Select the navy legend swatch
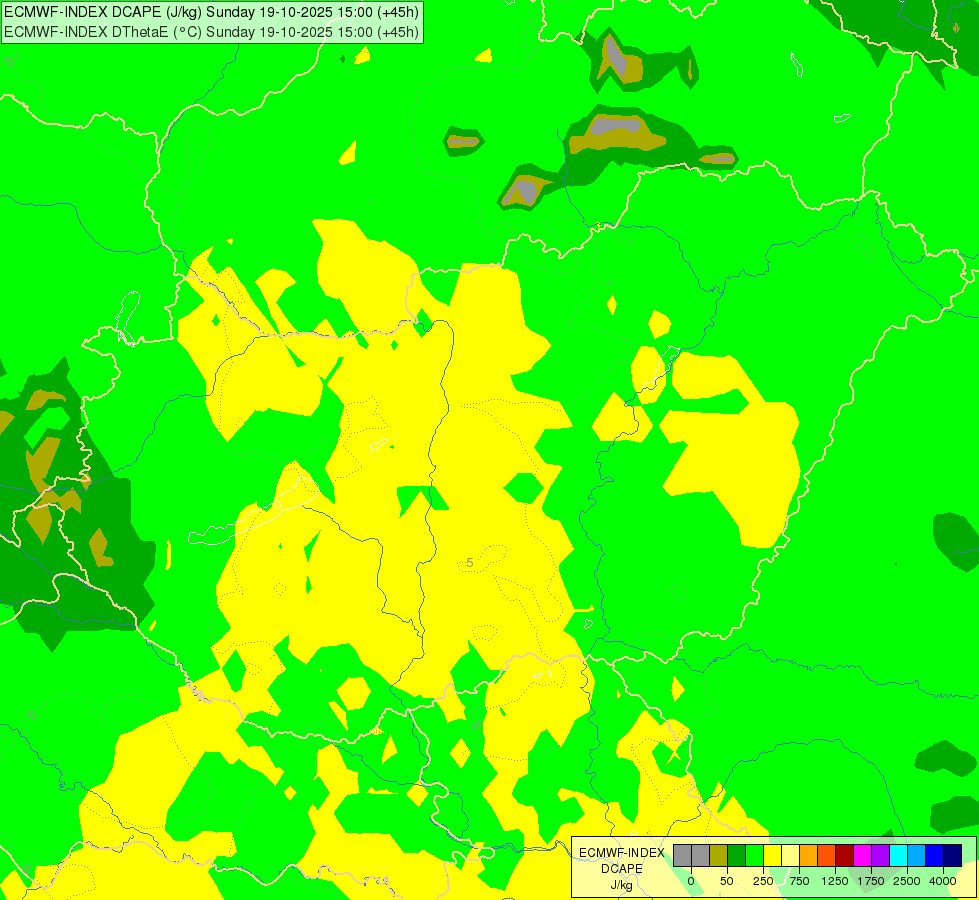This screenshot has height=900, width=979. point(953,856)
